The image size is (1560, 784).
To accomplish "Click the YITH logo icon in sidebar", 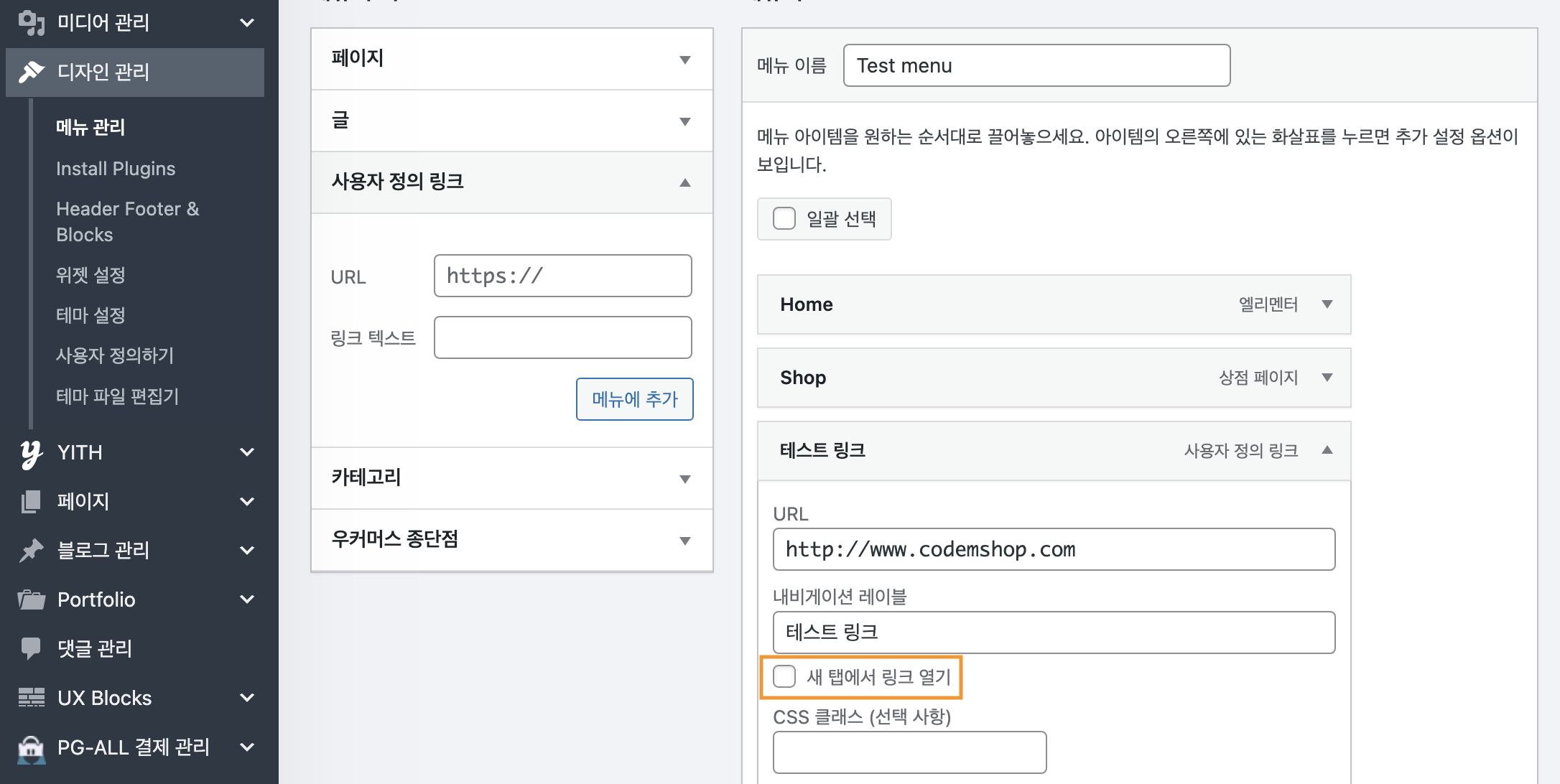I will 32,453.
